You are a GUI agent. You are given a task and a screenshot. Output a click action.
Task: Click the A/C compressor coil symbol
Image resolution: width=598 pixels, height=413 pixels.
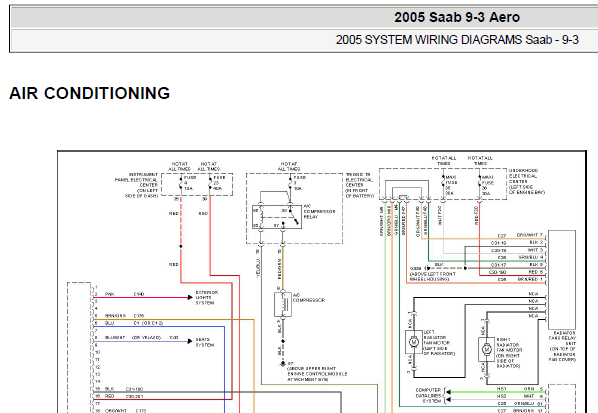click(283, 304)
